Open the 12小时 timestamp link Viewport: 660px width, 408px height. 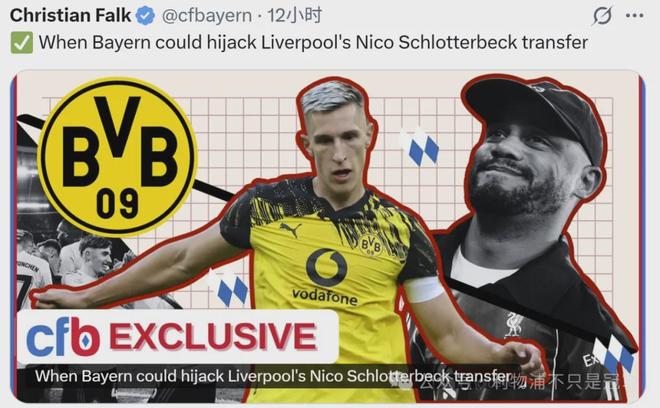coord(294,16)
